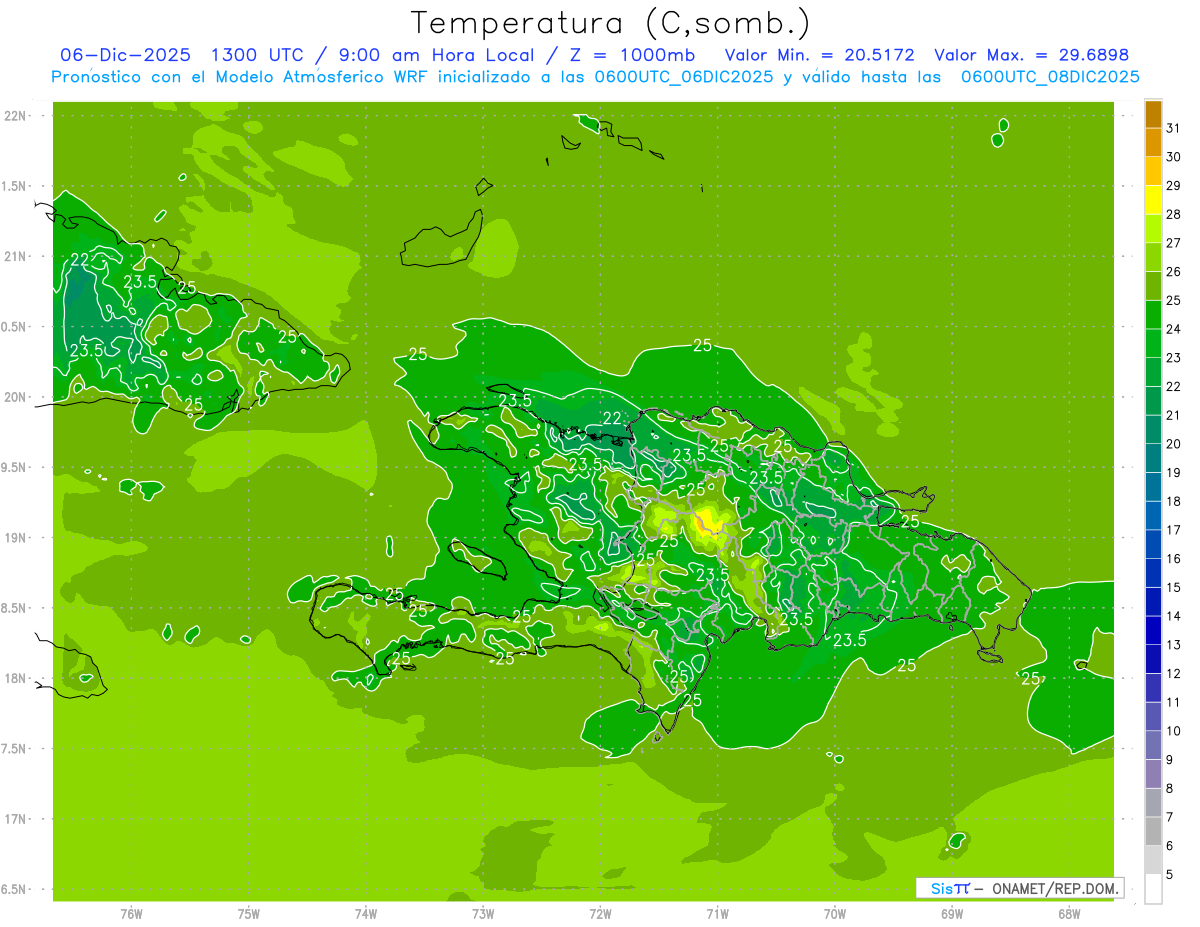
Task: Click the color bar label '10'
Action: tap(1173, 731)
